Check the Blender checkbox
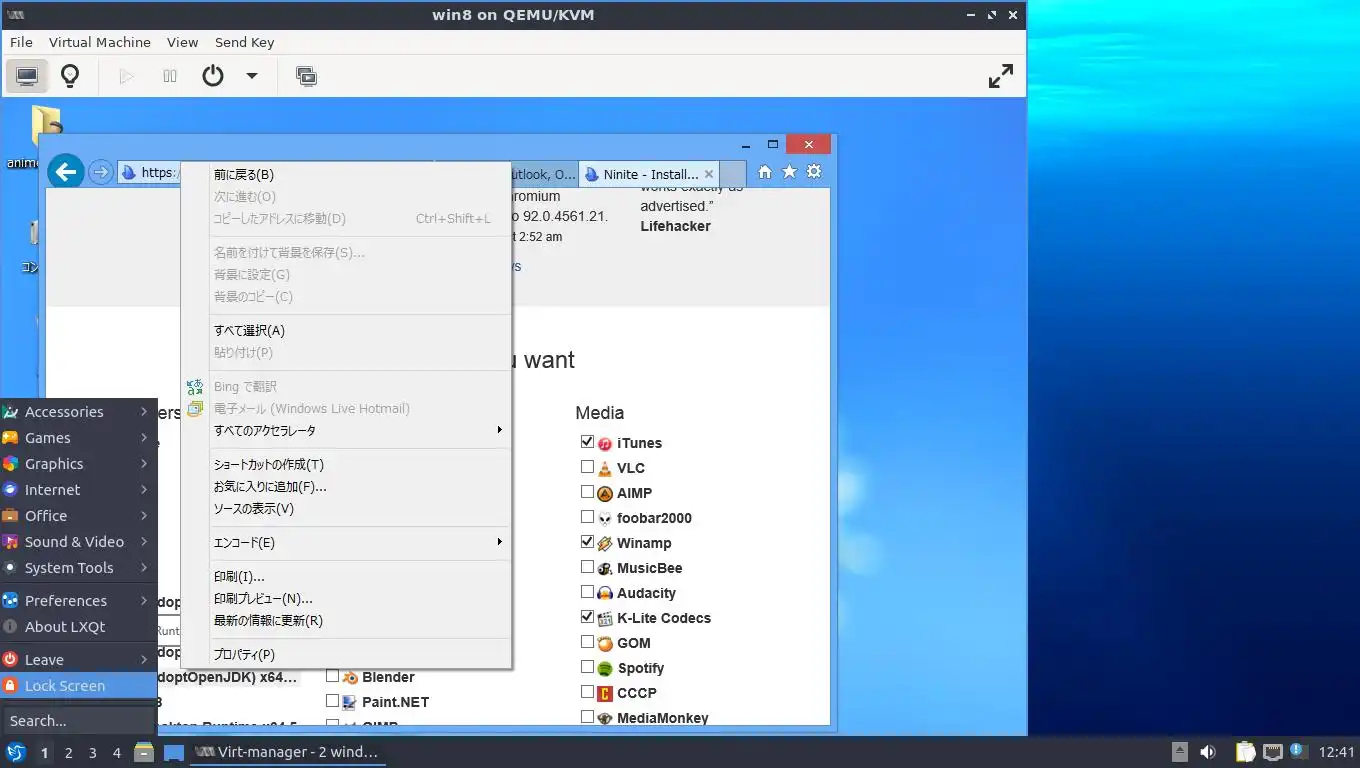 pyautogui.click(x=332, y=676)
